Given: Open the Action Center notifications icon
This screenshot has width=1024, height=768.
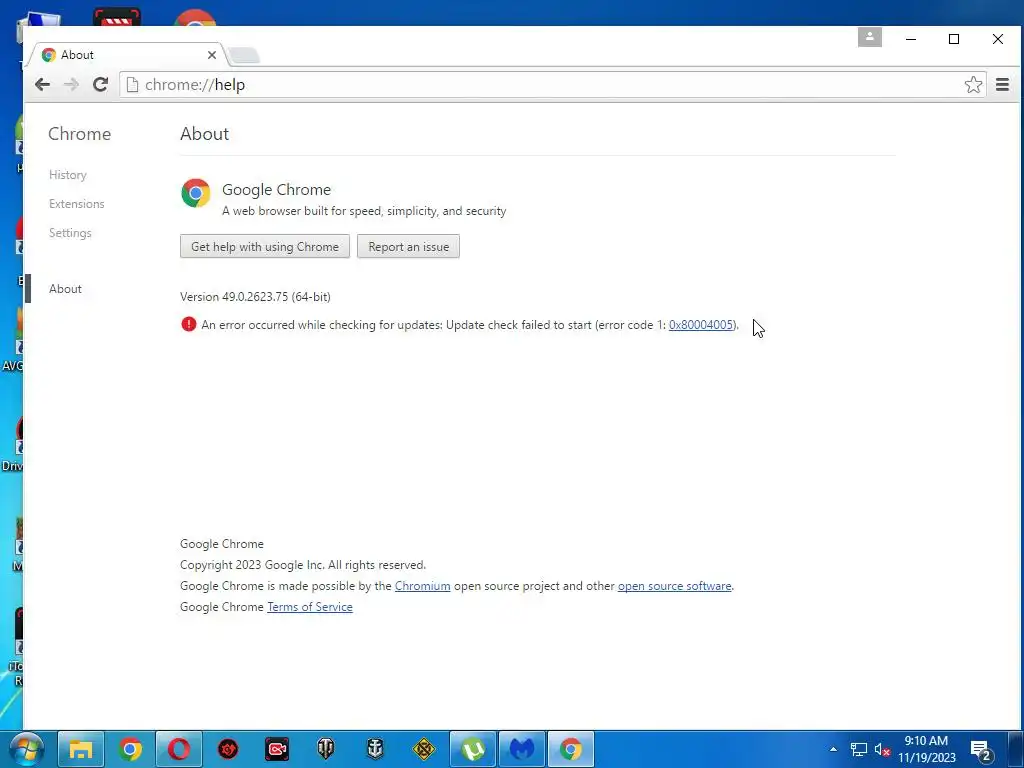Looking at the screenshot, I should pyautogui.click(x=982, y=750).
